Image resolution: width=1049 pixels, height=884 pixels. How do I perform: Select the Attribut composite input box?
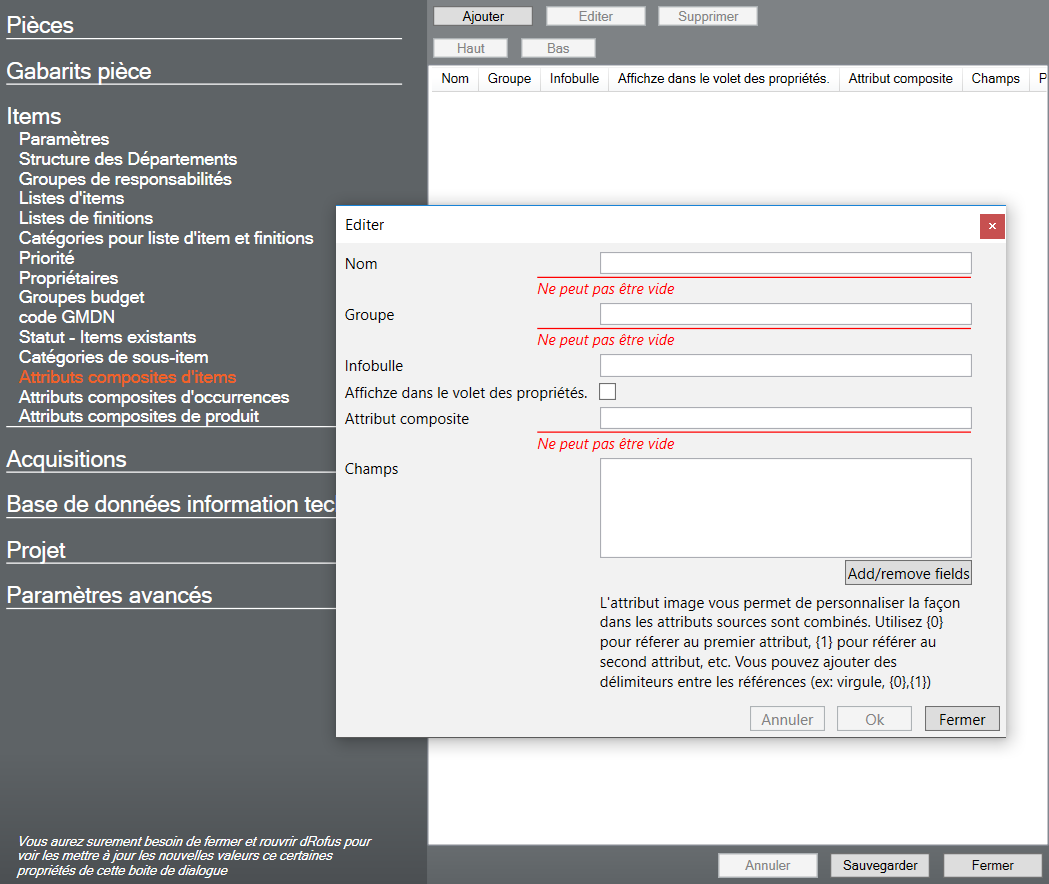pos(785,418)
